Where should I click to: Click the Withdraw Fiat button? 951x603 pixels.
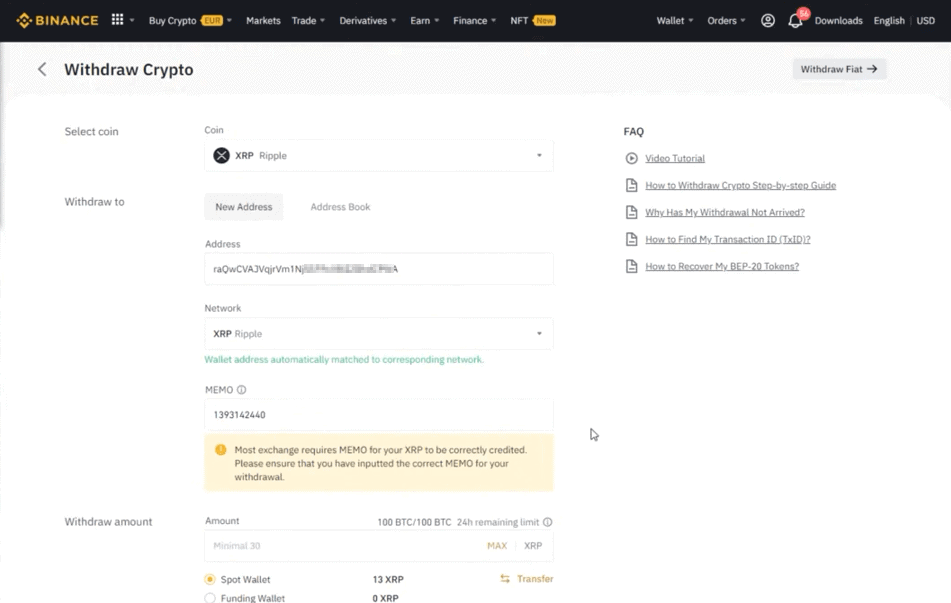click(x=839, y=69)
